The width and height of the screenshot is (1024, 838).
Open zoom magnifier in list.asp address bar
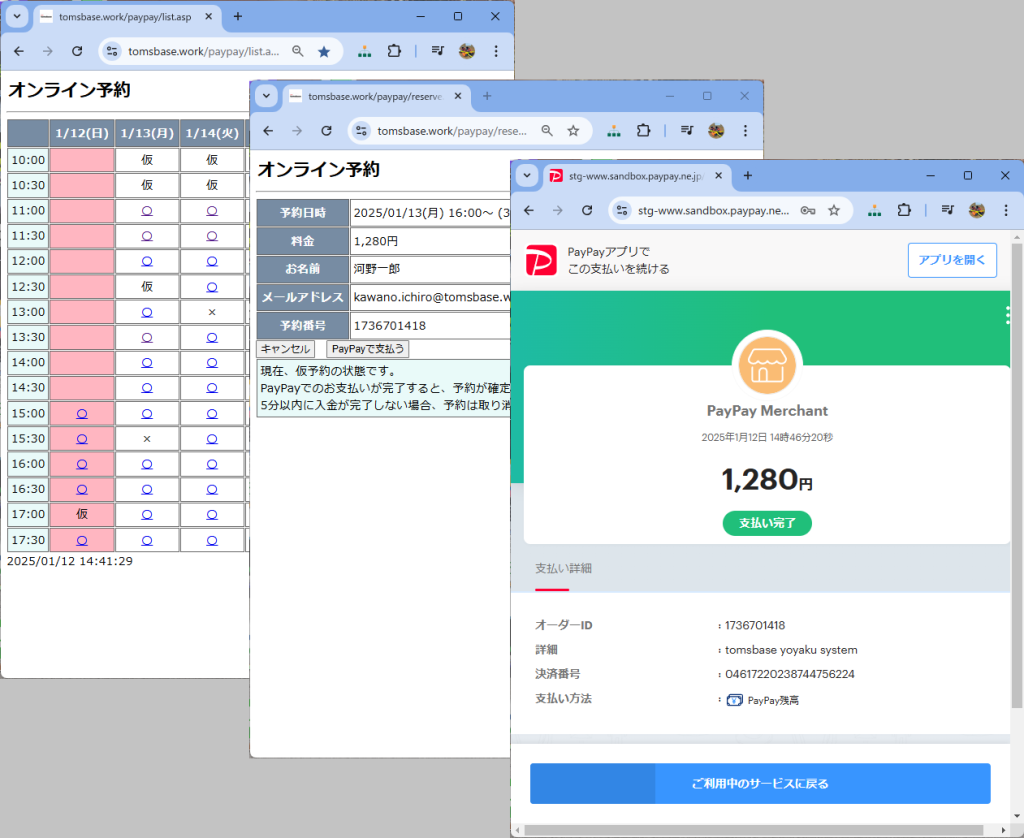point(298,51)
